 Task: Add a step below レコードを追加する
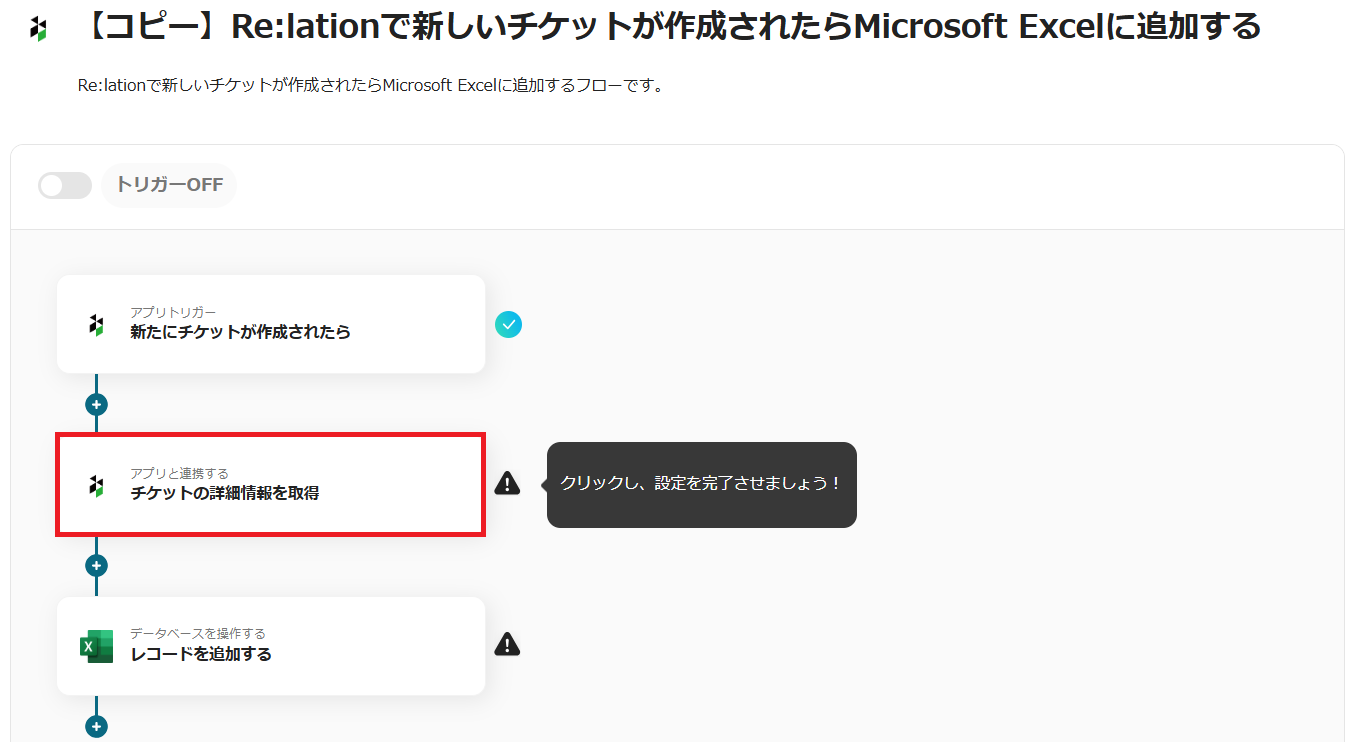(x=96, y=726)
